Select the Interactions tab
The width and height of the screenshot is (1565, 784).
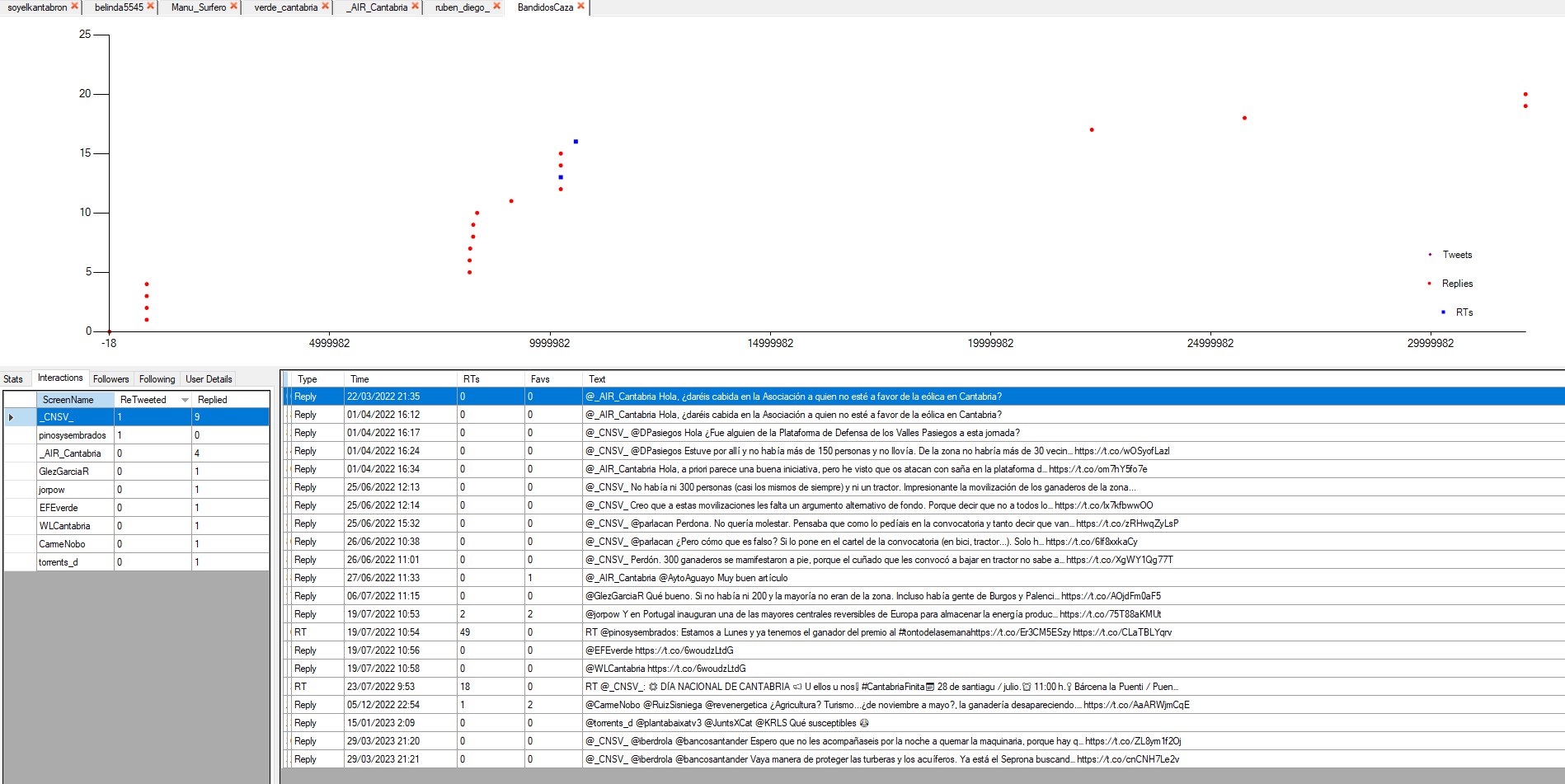click(x=60, y=378)
